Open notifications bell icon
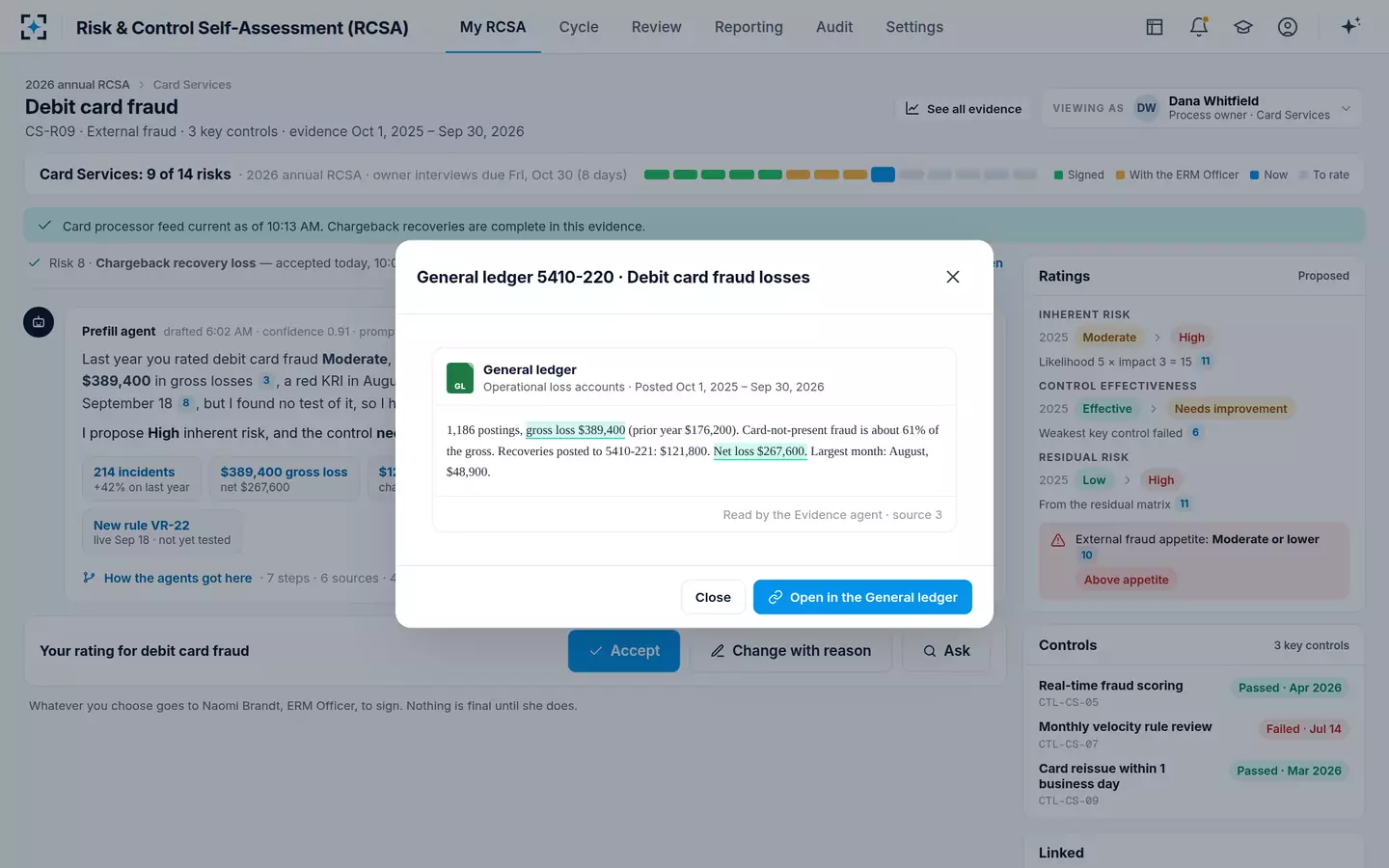The width and height of the screenshot is (1389, 868). click(x=1199, y=27)
